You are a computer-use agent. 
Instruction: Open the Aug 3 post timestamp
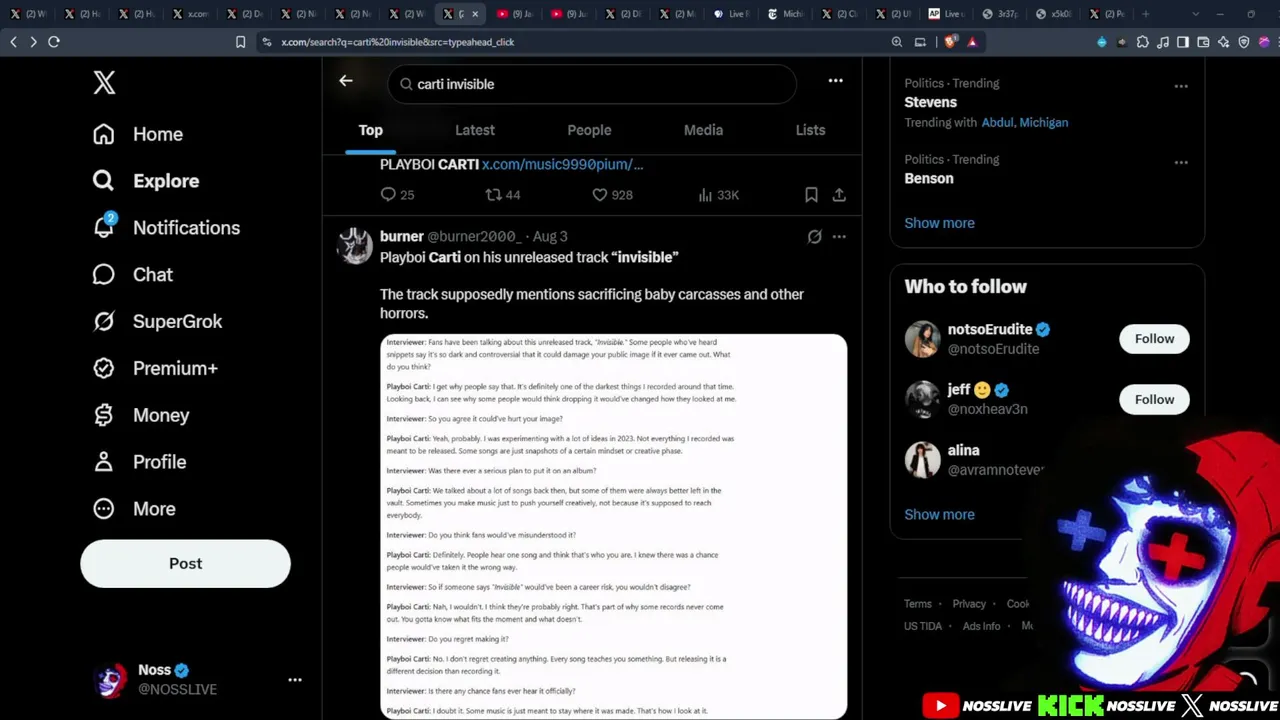pos(550,237)
